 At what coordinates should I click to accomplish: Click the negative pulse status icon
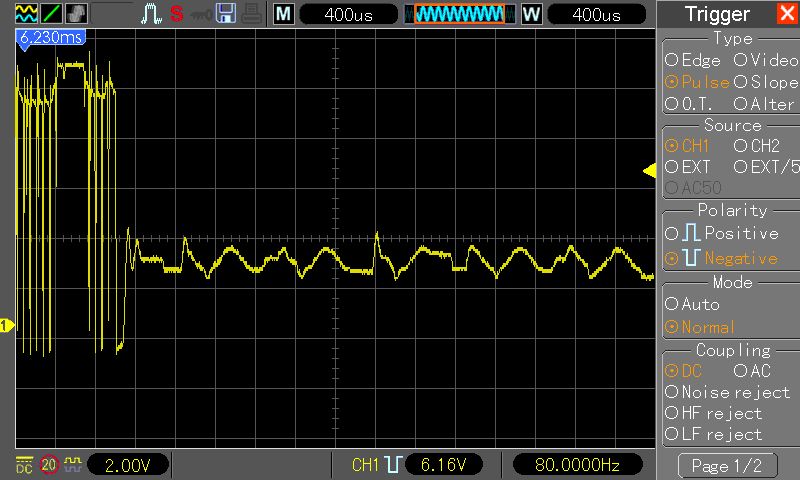393,465
